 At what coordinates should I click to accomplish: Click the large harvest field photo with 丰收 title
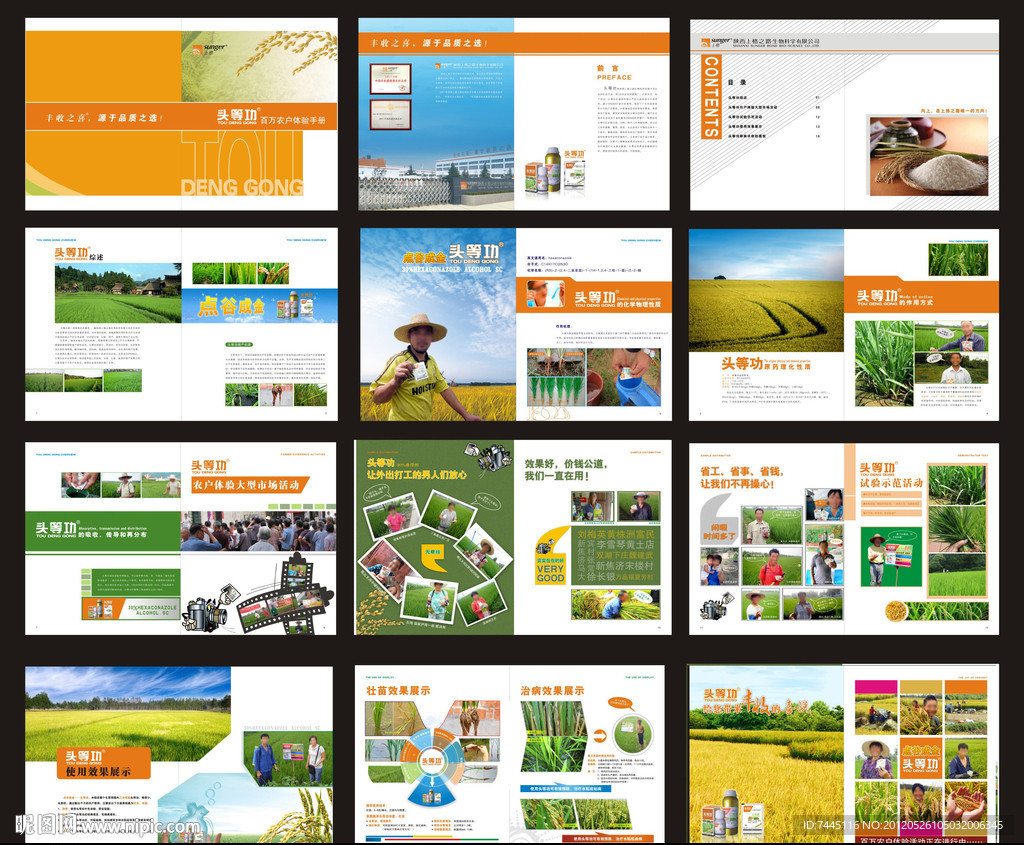766,754
